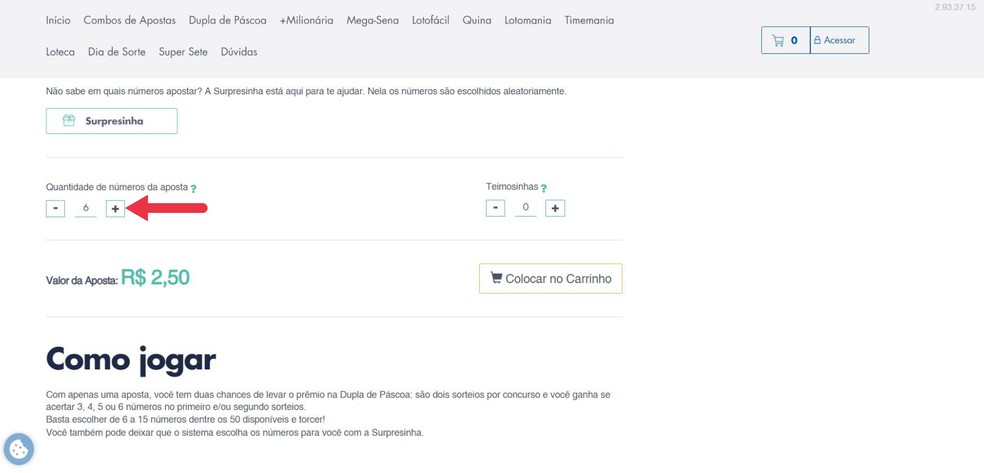Screen dimensions: 984x473
Task: Select the bet numbers quantity field
Action: 85,208
